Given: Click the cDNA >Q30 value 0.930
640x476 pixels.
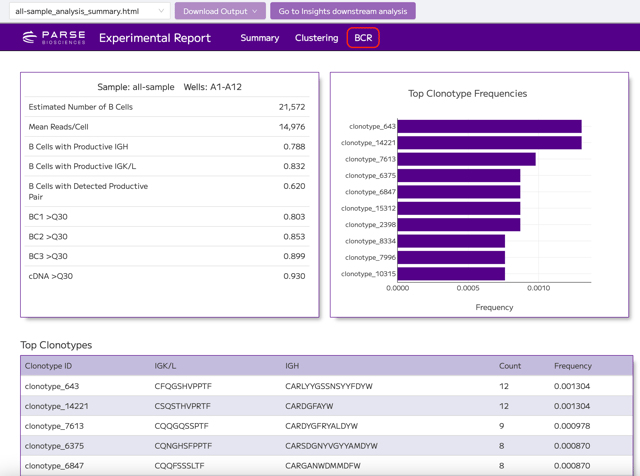Looking at the screenshot, I should pos(294,276).
